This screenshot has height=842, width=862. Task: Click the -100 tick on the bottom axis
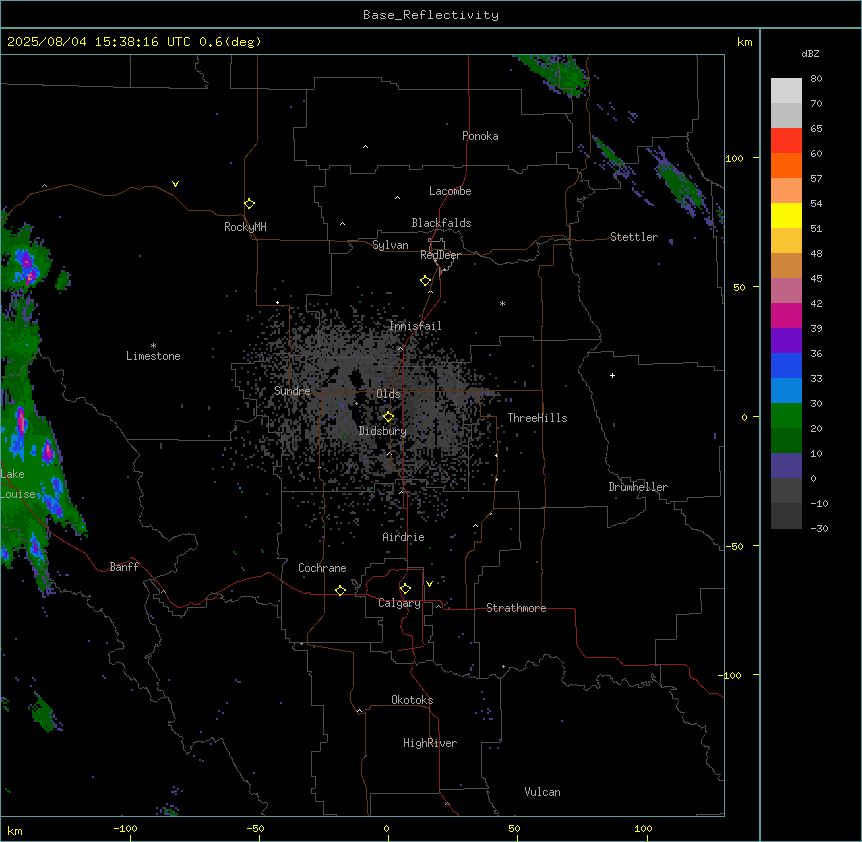point(125,828)
